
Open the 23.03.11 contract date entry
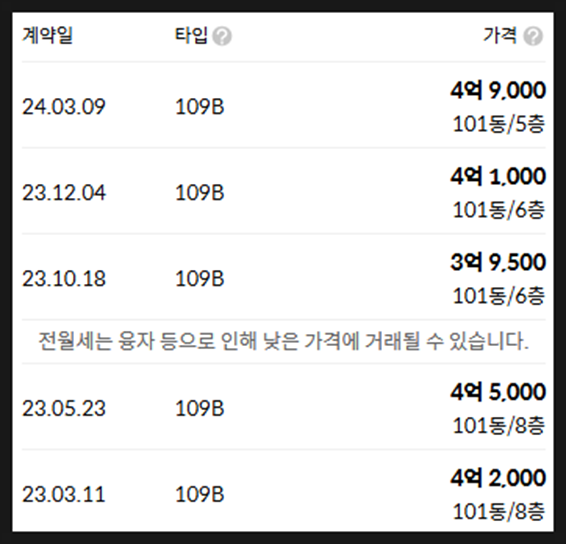(64, 494)
